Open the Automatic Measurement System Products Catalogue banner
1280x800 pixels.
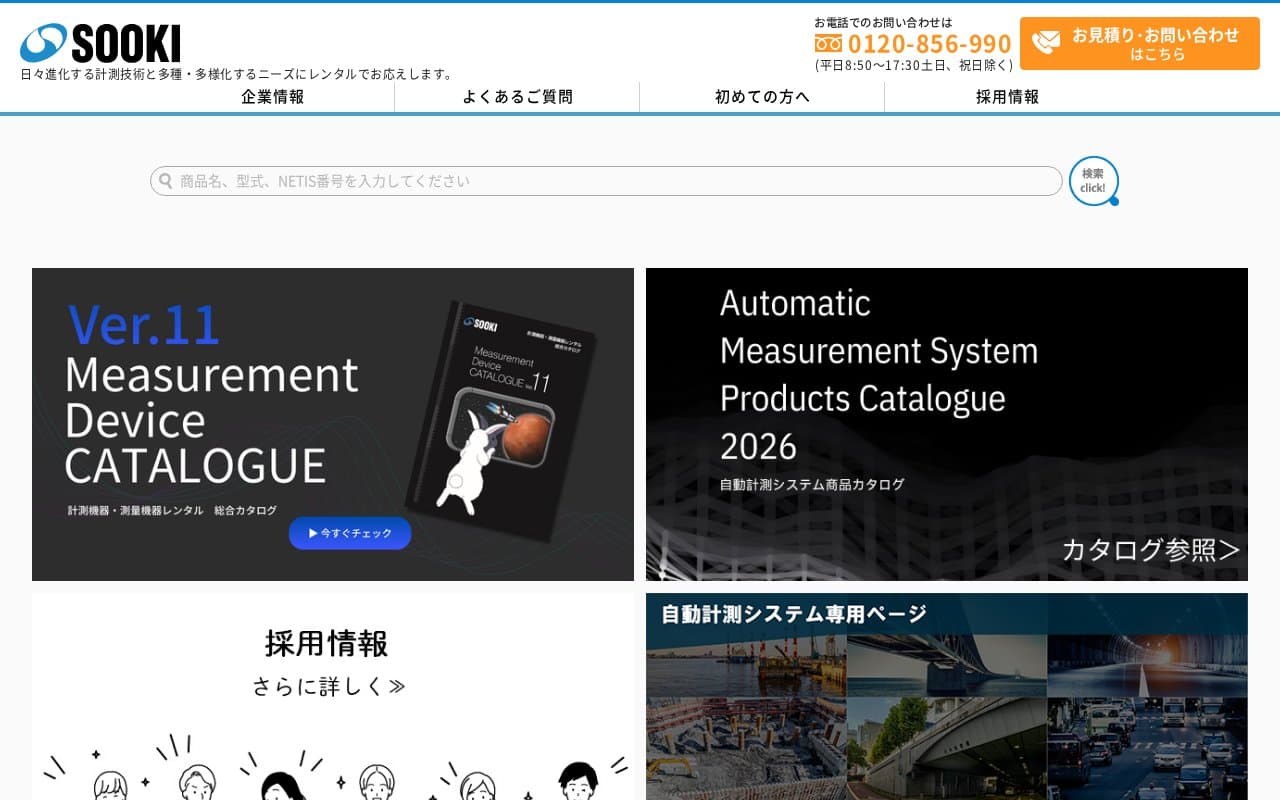tap(947, 424)
